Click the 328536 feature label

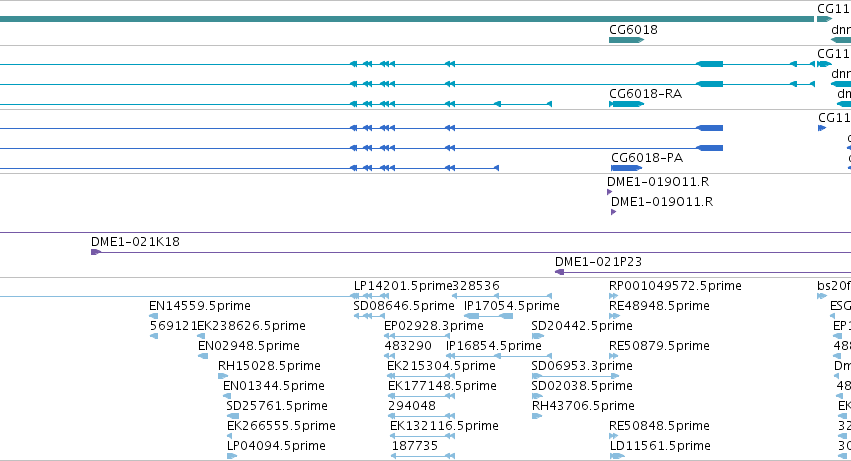click(476, 286)
